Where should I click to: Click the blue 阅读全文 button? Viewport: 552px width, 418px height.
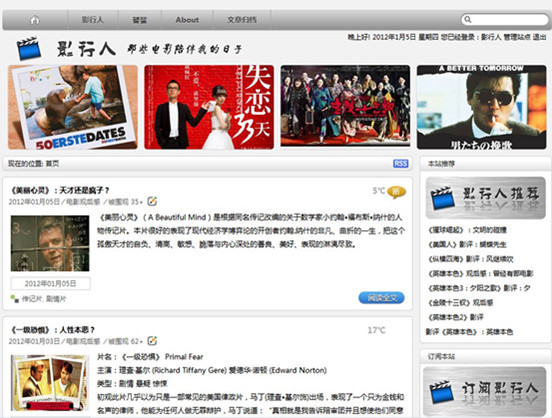pos(382,298)
